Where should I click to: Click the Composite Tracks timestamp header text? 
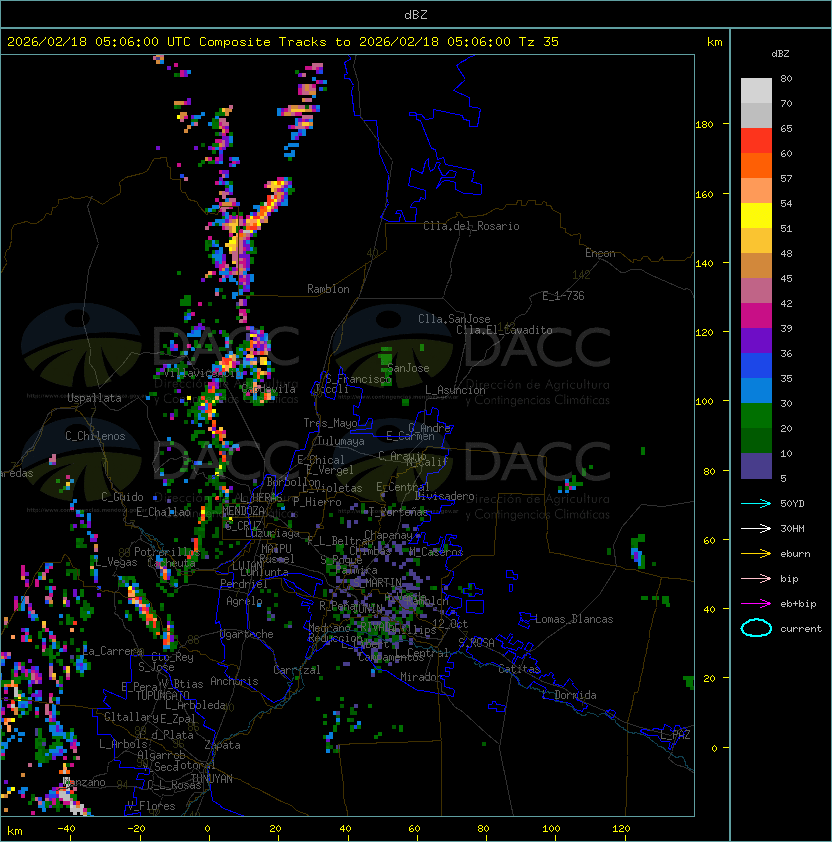(283, 42)
